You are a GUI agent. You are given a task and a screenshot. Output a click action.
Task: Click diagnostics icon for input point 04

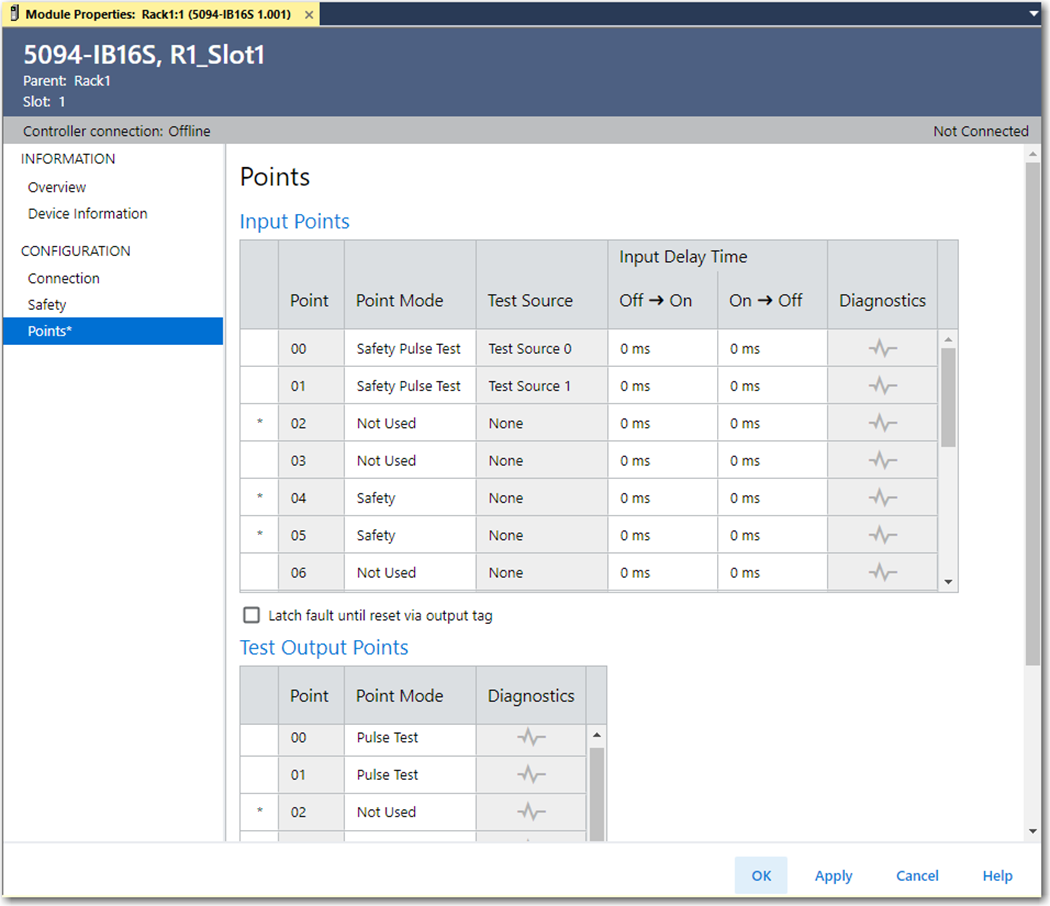click(882, 498)
